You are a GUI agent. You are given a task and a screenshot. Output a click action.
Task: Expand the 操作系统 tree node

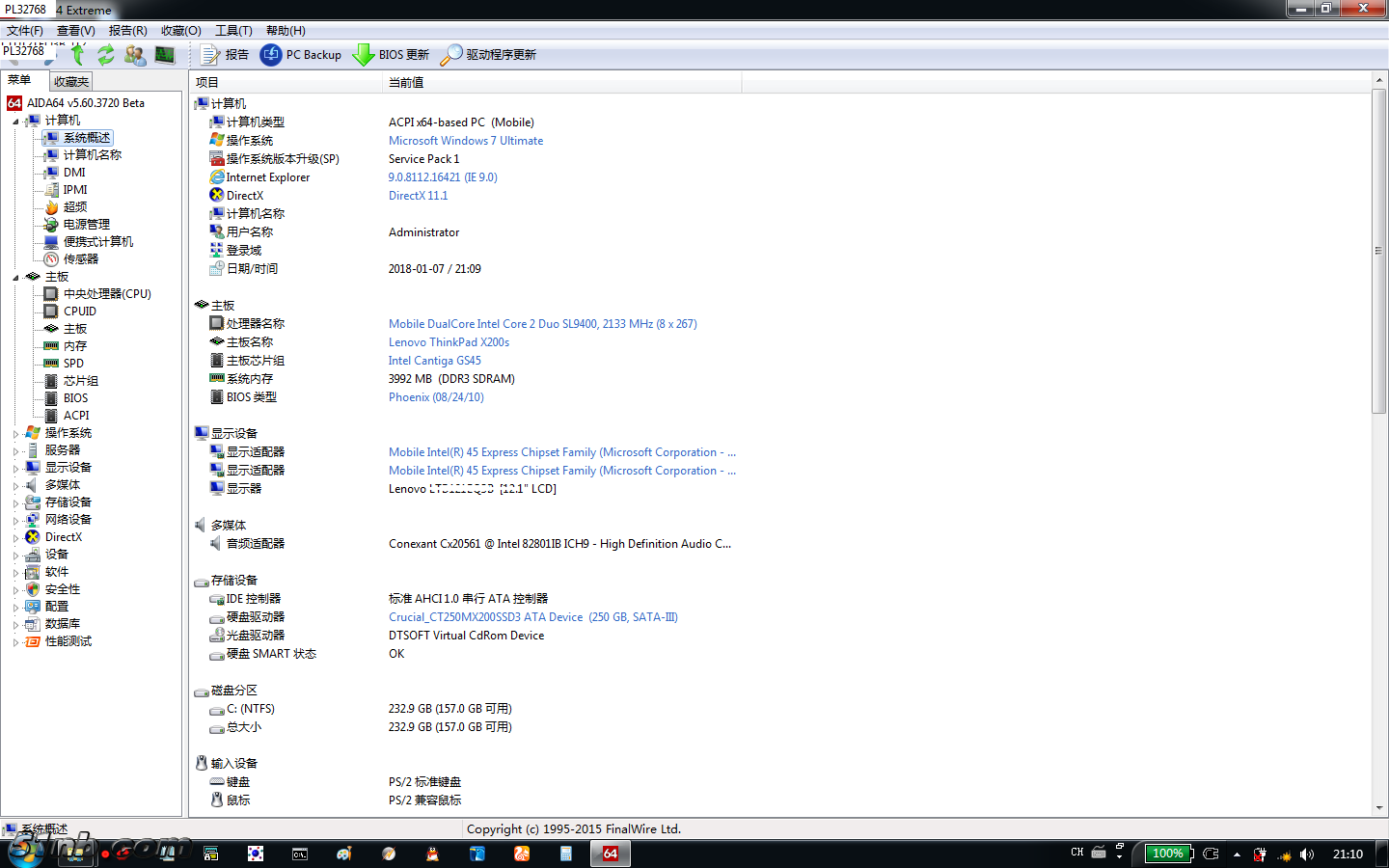pyautogui.click(x=15, y=434)
